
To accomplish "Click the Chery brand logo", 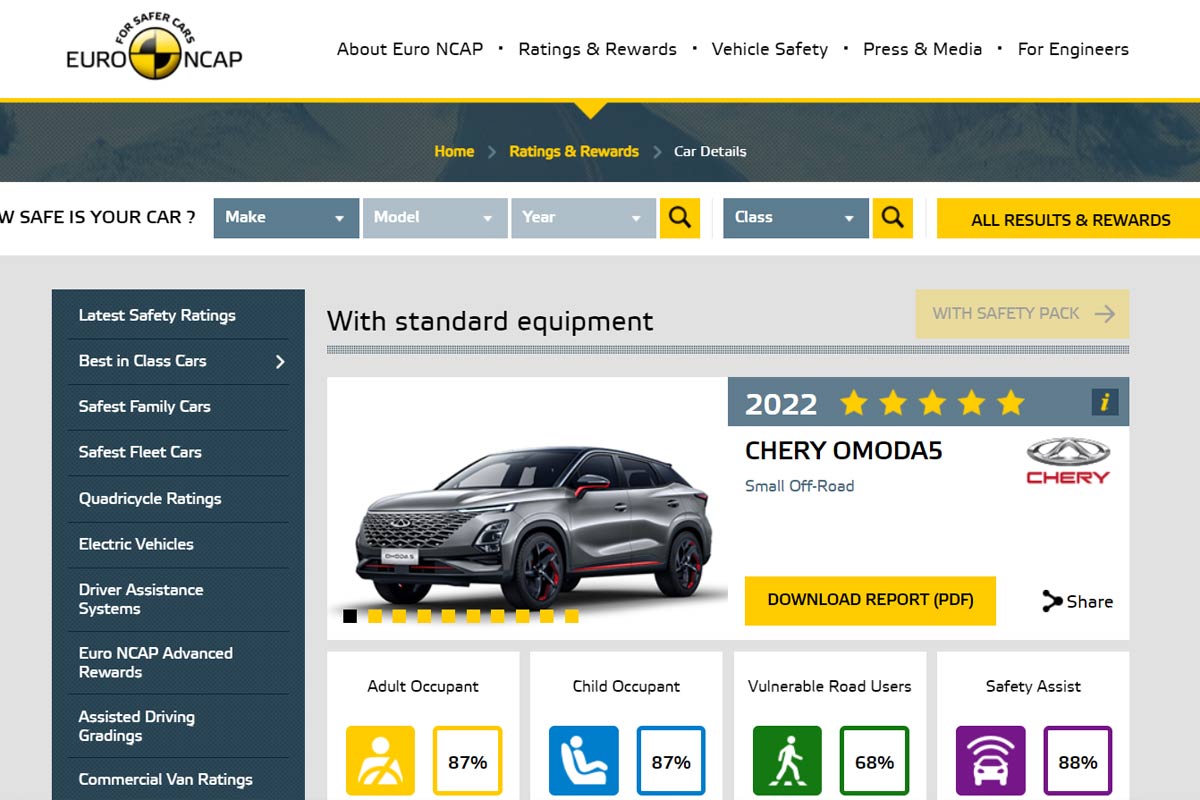I will tap(1067, 462).
